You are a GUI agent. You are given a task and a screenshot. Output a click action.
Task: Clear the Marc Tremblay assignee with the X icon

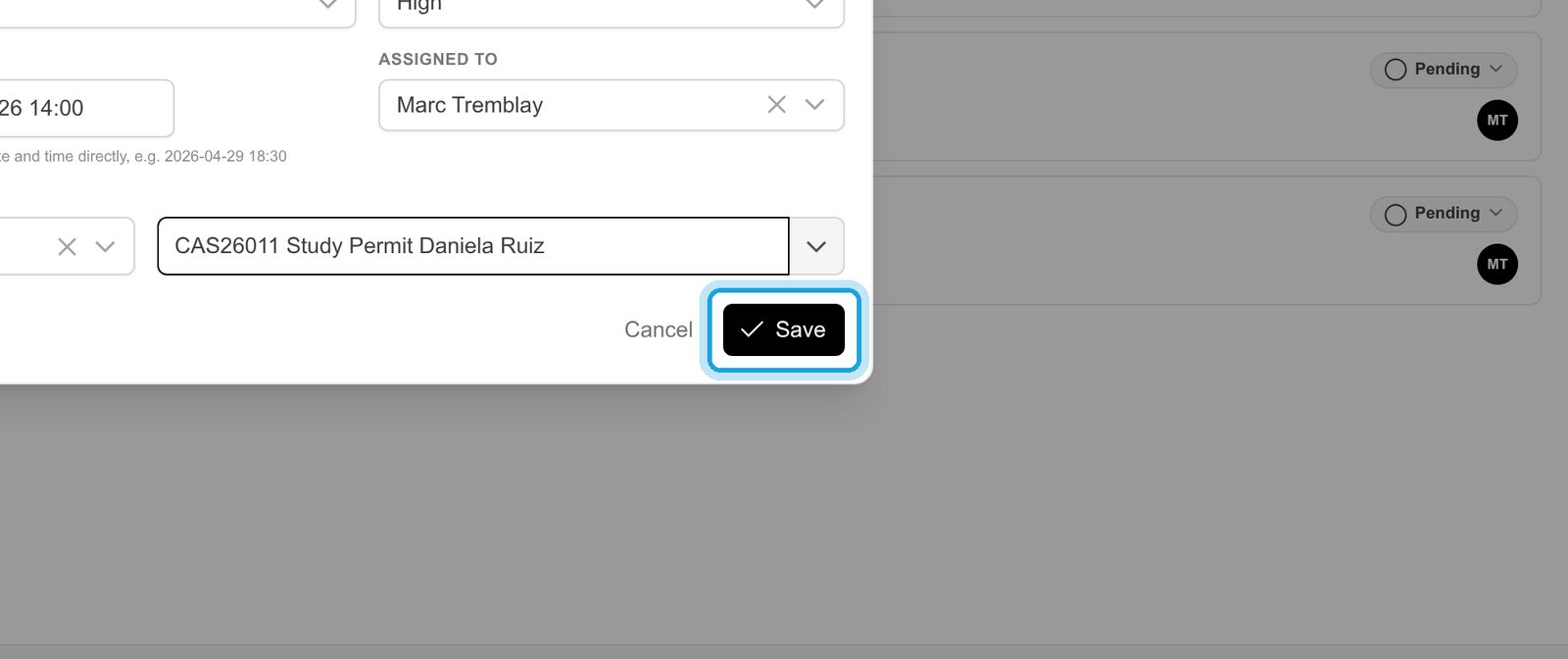(x=776, y=105)
